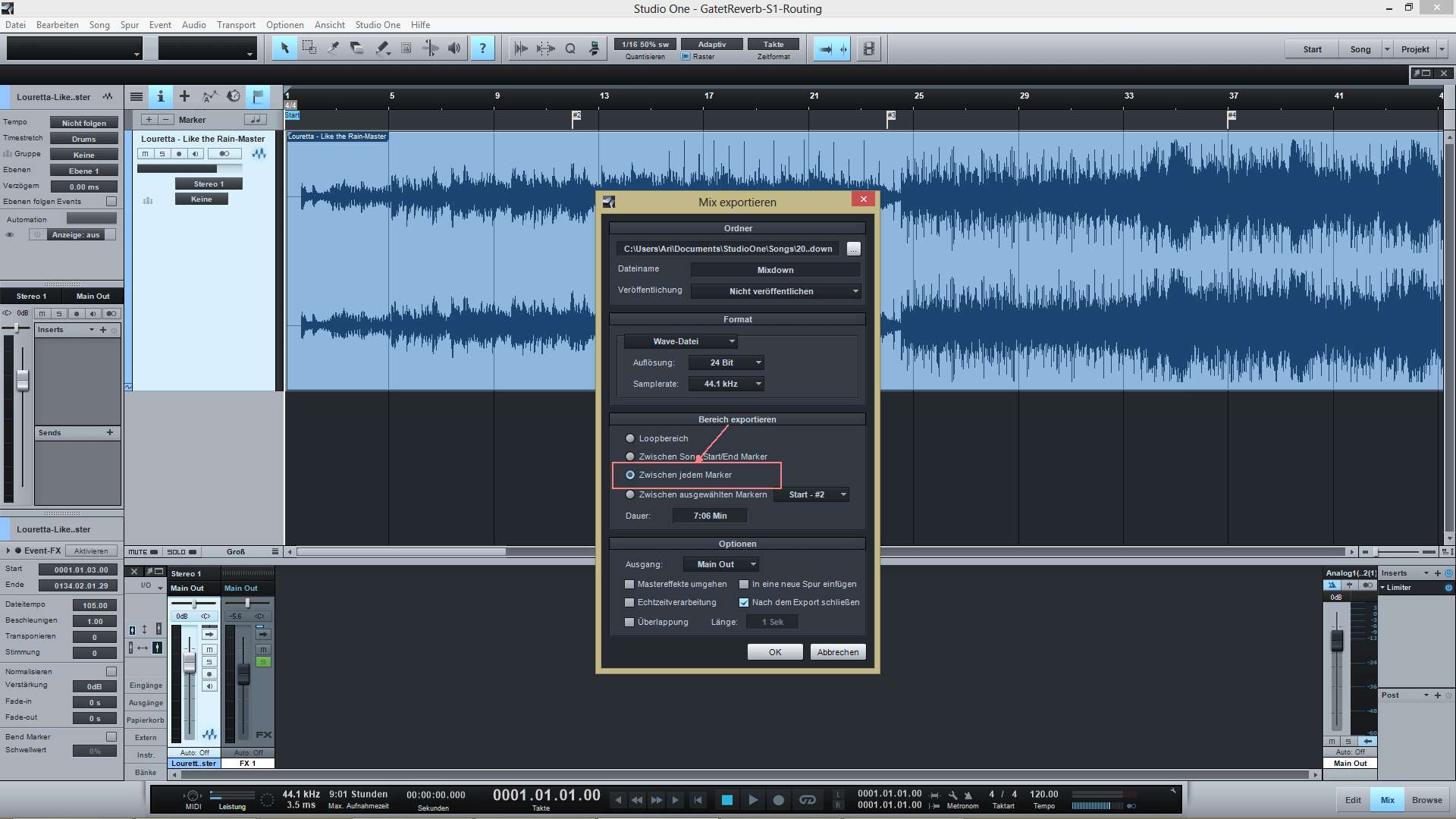Toggle the Loop button in transport
This screenshot has width=1456, height=819.
[x=808, y=800]
